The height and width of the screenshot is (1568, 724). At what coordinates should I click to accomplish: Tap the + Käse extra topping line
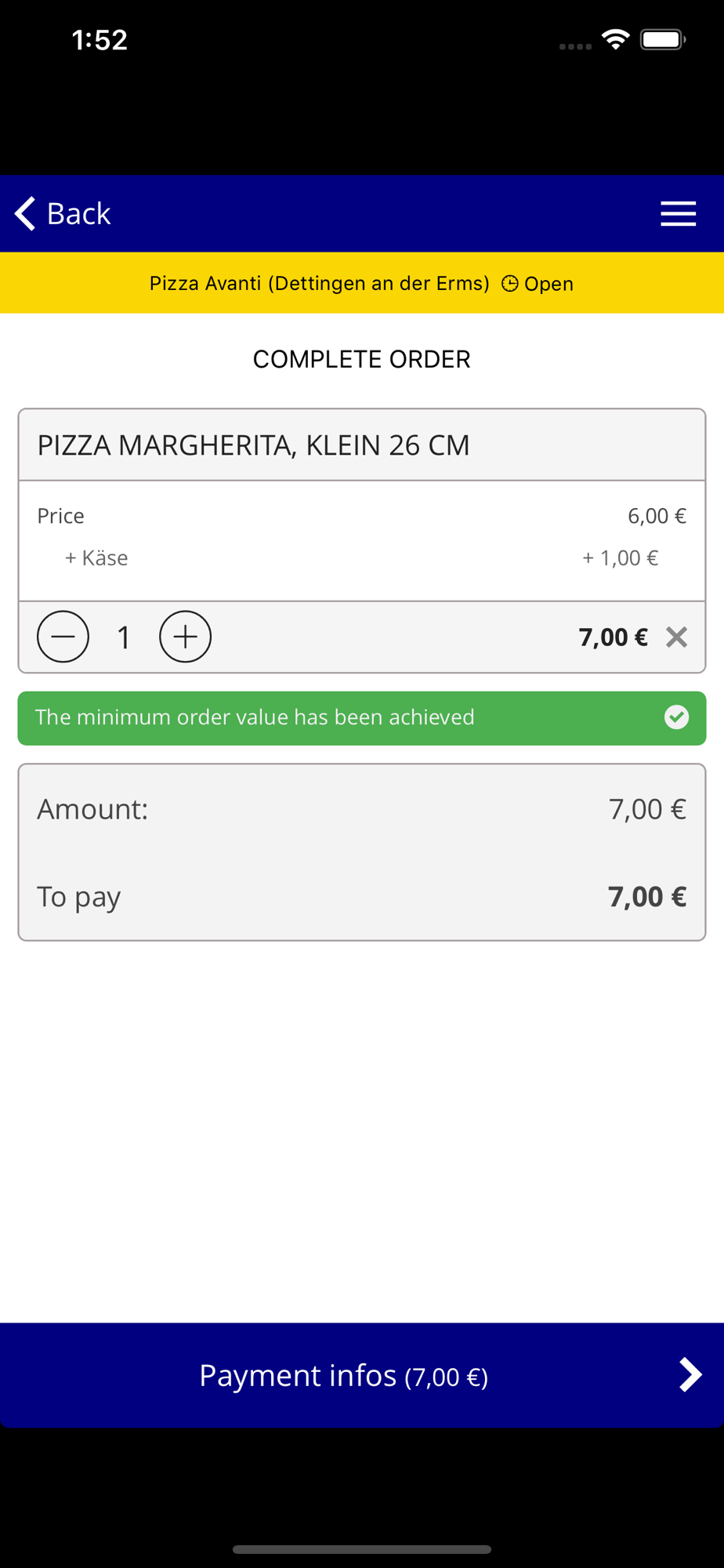click(96, 557)
